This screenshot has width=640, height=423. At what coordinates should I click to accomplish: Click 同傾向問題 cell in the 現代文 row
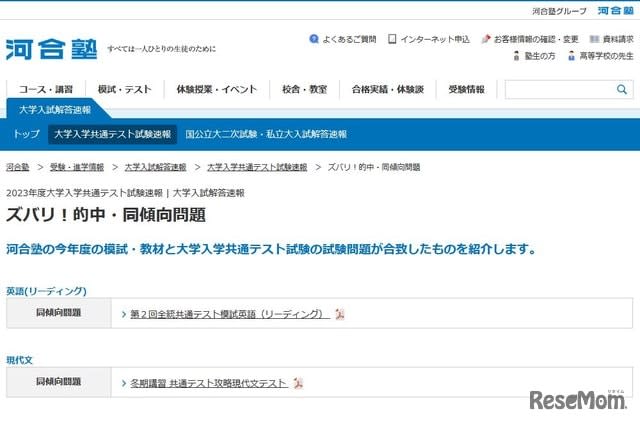(x=59, y=382)
